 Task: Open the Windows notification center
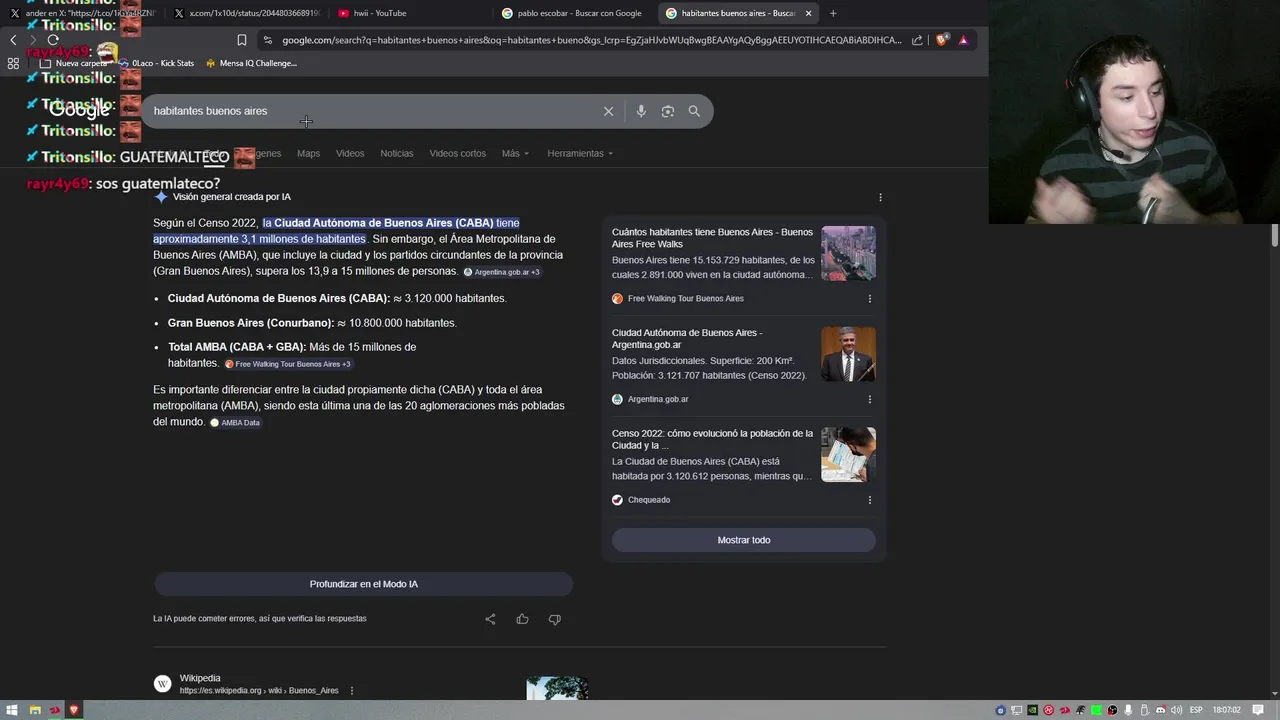click(x=1258, y=710)
